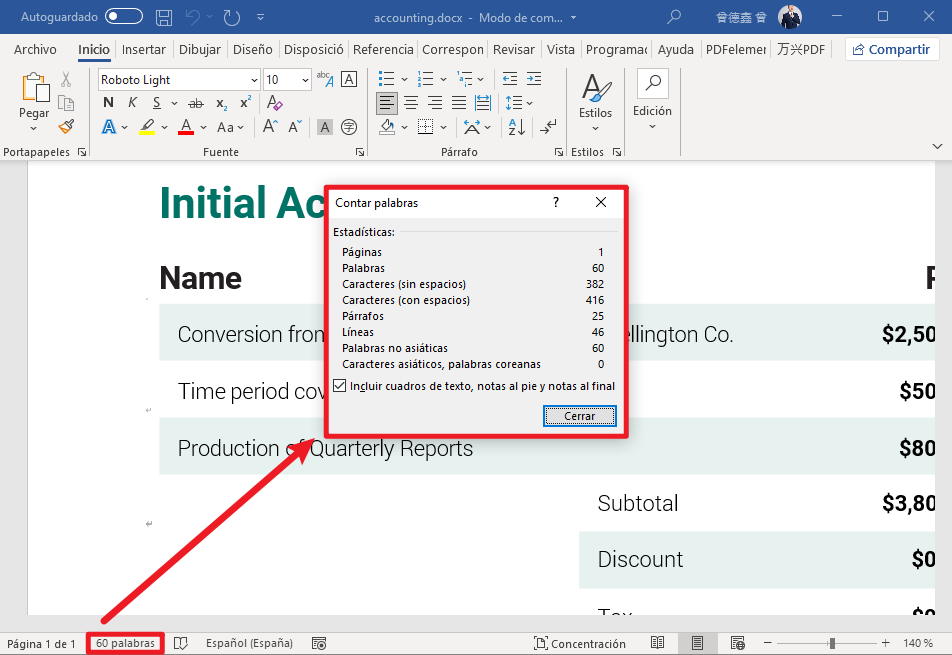Screen dimensions: 952x655
Task: Open underline style dropdown arrow
Action: coord(174,103)
